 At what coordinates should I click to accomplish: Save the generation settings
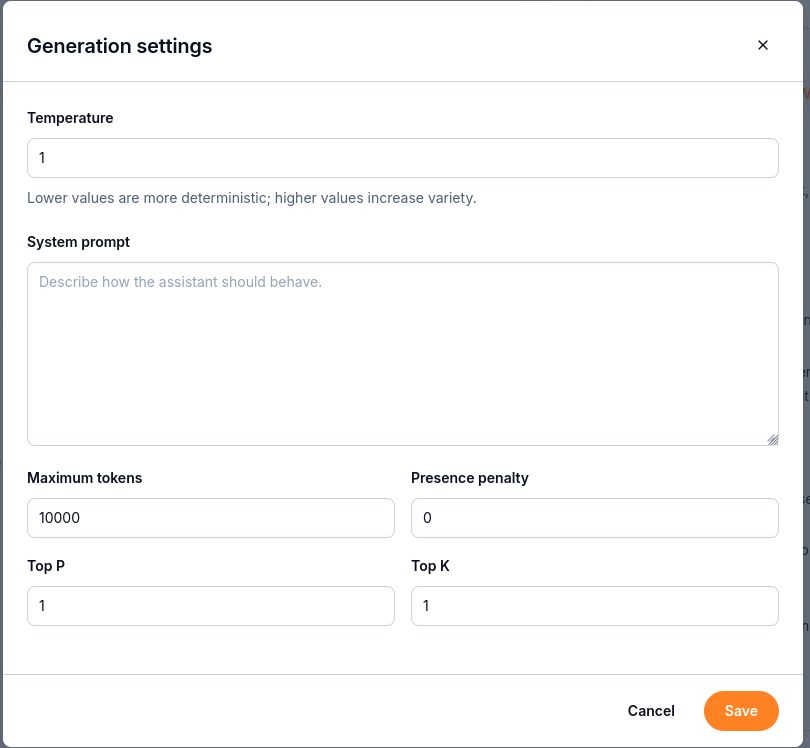(x=741, y=711)
